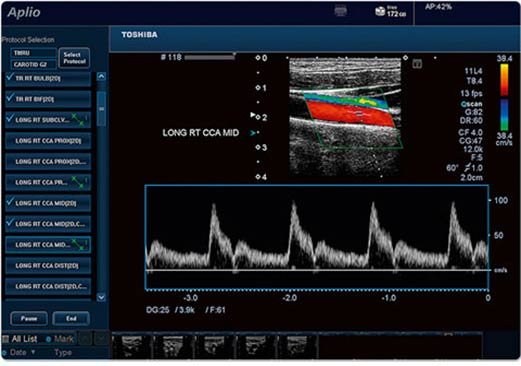The height and width of the screenshot is (366, 521).
Task: Open the Date sort dropdown arrow
Action: point(33,352)
